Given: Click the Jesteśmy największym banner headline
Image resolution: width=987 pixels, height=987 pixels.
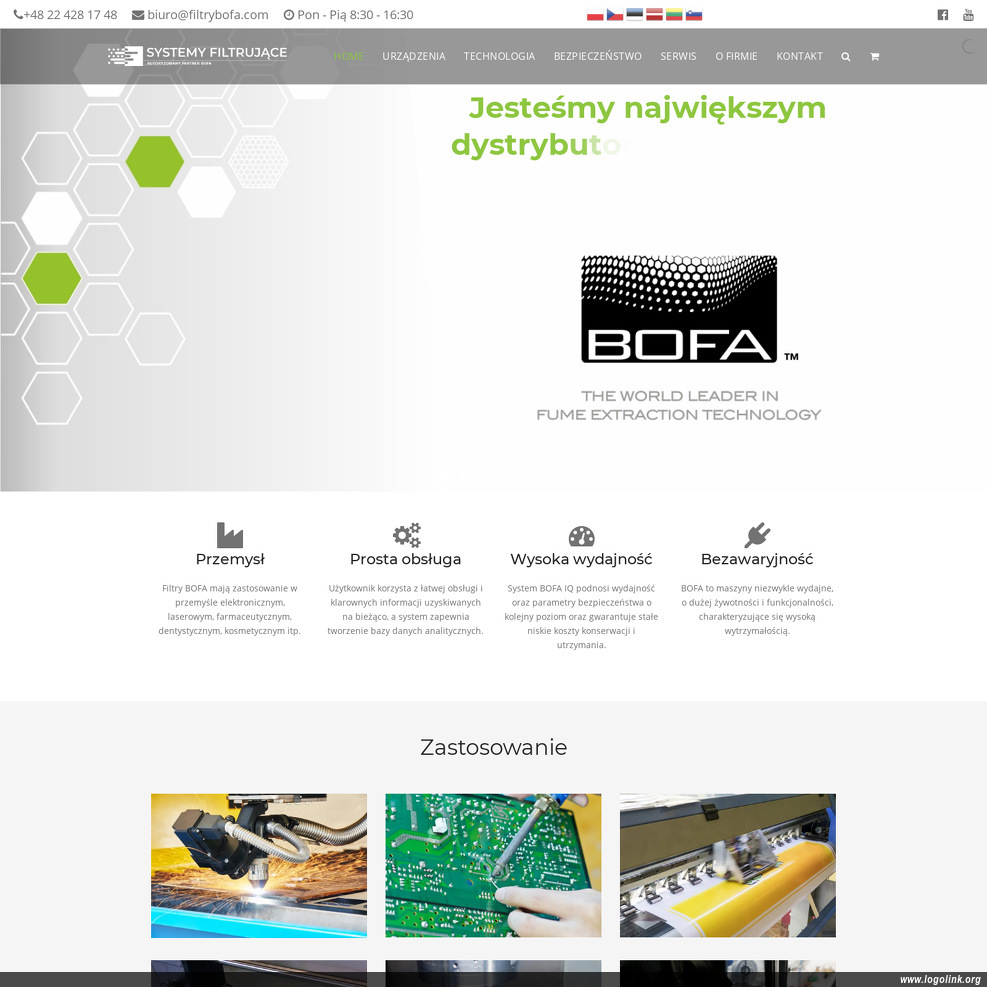Looking at the screenshot, I should [x=647, y=108].
